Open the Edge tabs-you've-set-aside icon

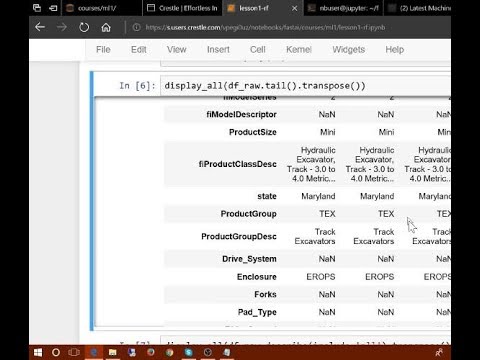[37, 8]
